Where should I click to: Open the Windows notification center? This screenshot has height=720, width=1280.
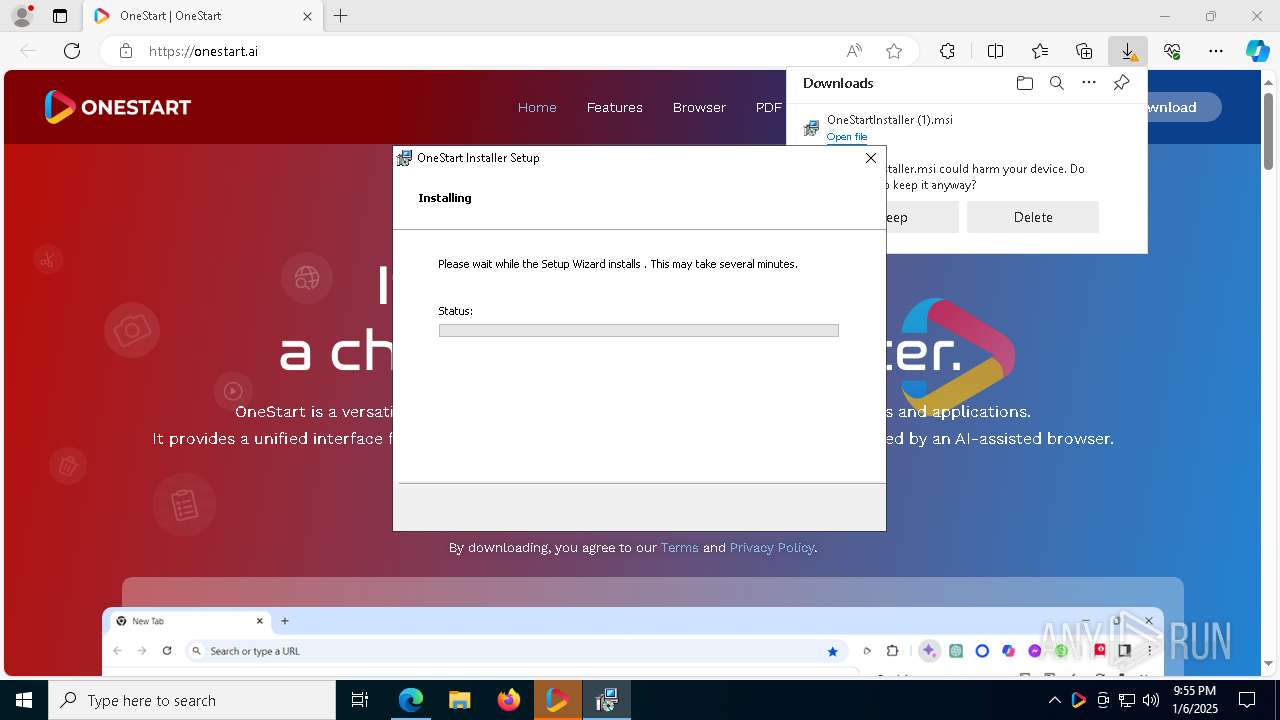pyautogui.click(x=1247, y=700)
